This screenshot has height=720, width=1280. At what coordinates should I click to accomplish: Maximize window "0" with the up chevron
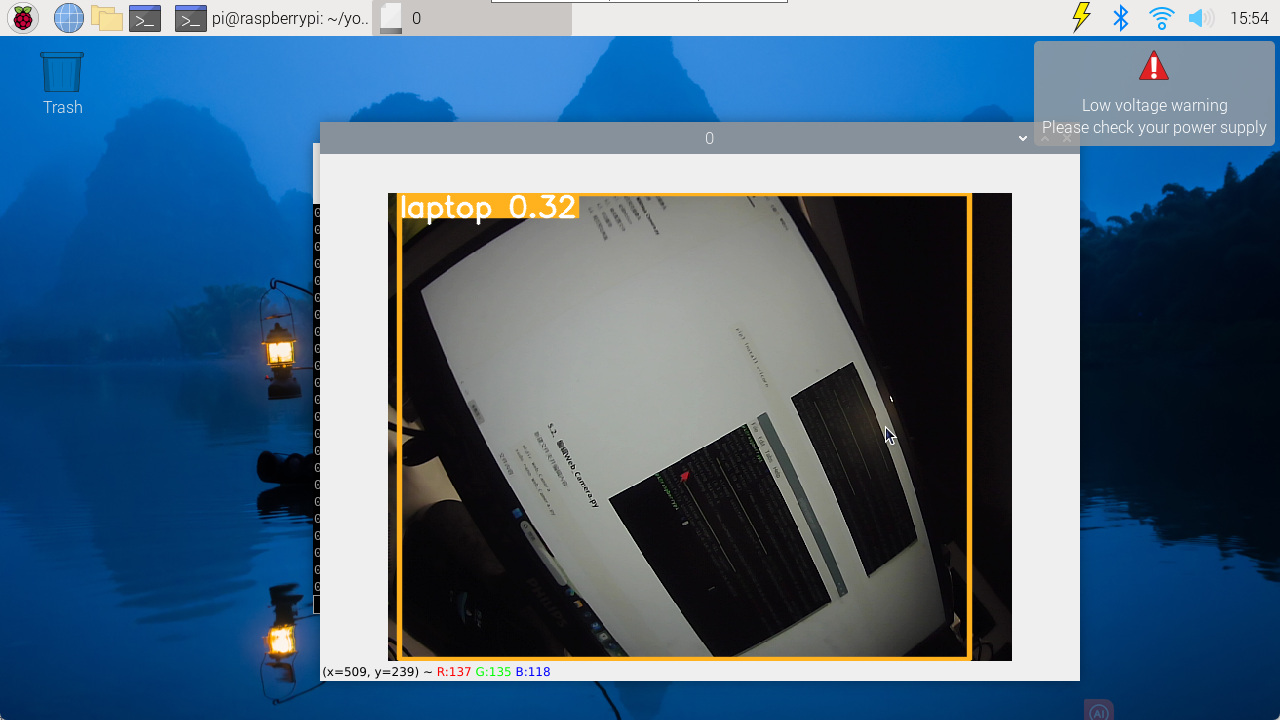point(1045,138)
